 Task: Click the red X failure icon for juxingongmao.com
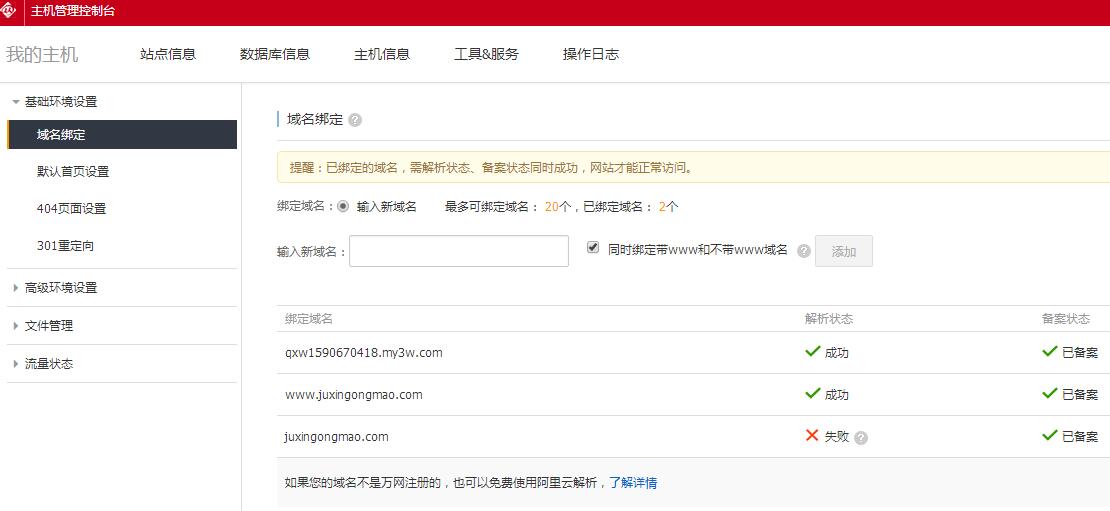point(812,436)
